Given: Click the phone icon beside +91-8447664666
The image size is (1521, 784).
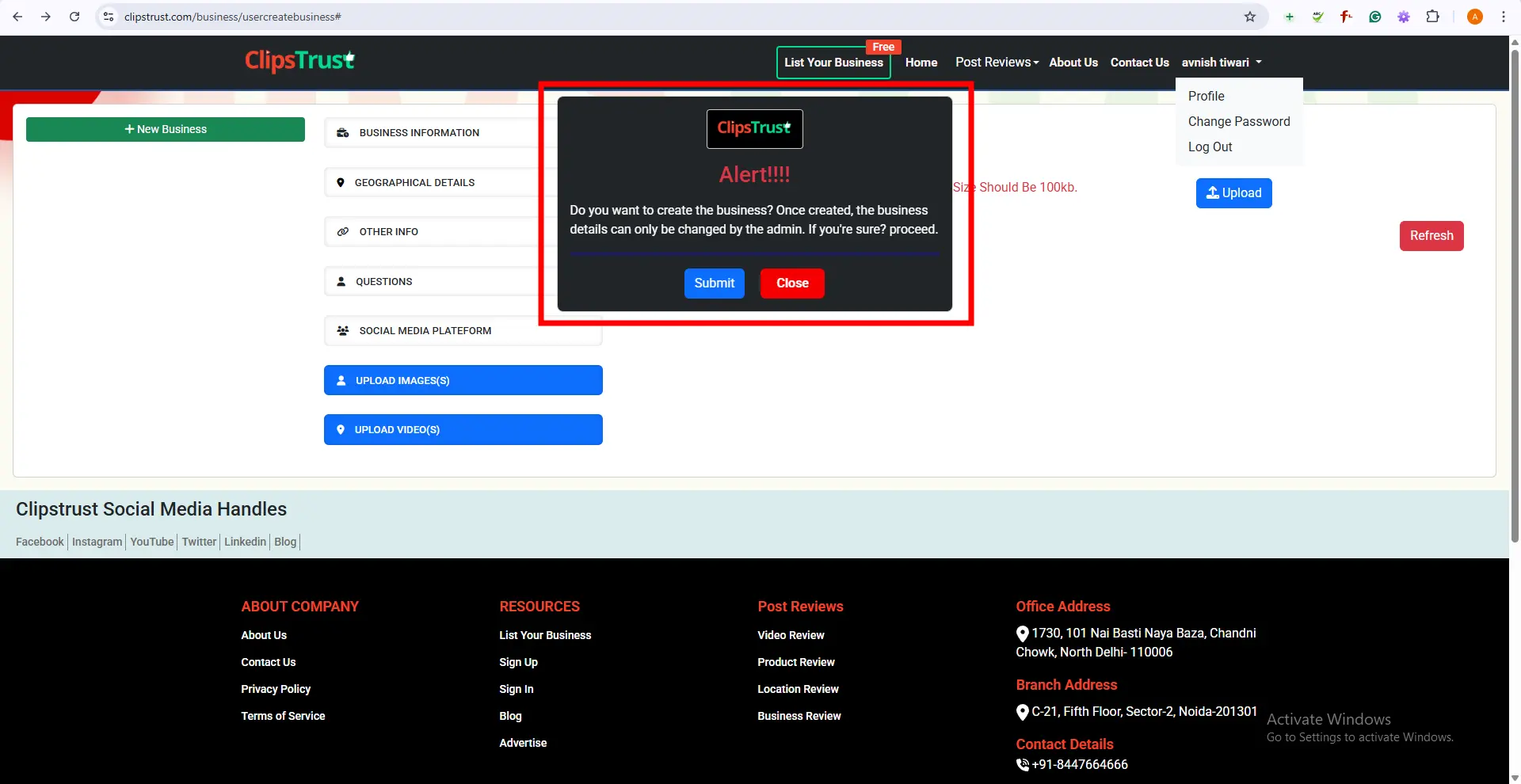Looking at the screenshot, I should 1023,765.
